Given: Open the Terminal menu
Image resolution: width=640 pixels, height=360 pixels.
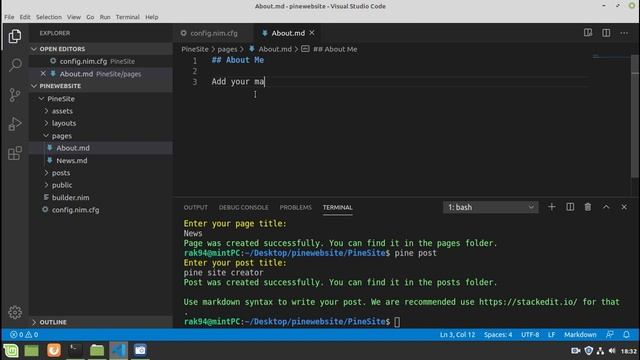Looking at the screenshot, I should [127, 17].
